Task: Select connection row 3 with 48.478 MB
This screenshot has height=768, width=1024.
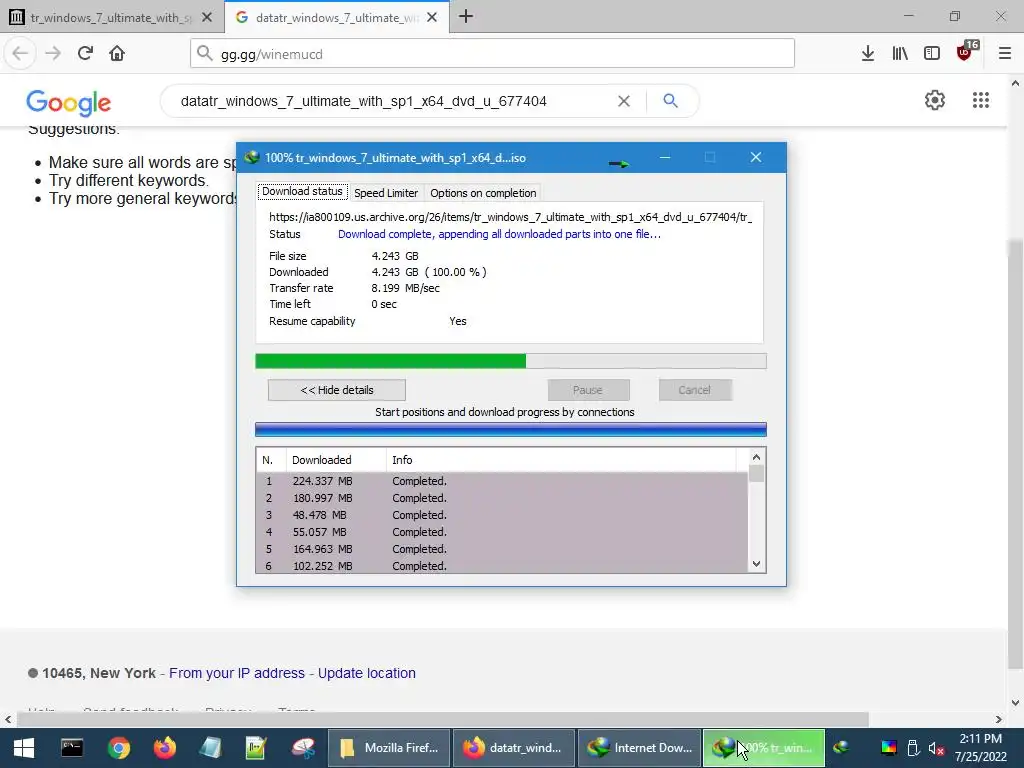Action: (502, 515)
